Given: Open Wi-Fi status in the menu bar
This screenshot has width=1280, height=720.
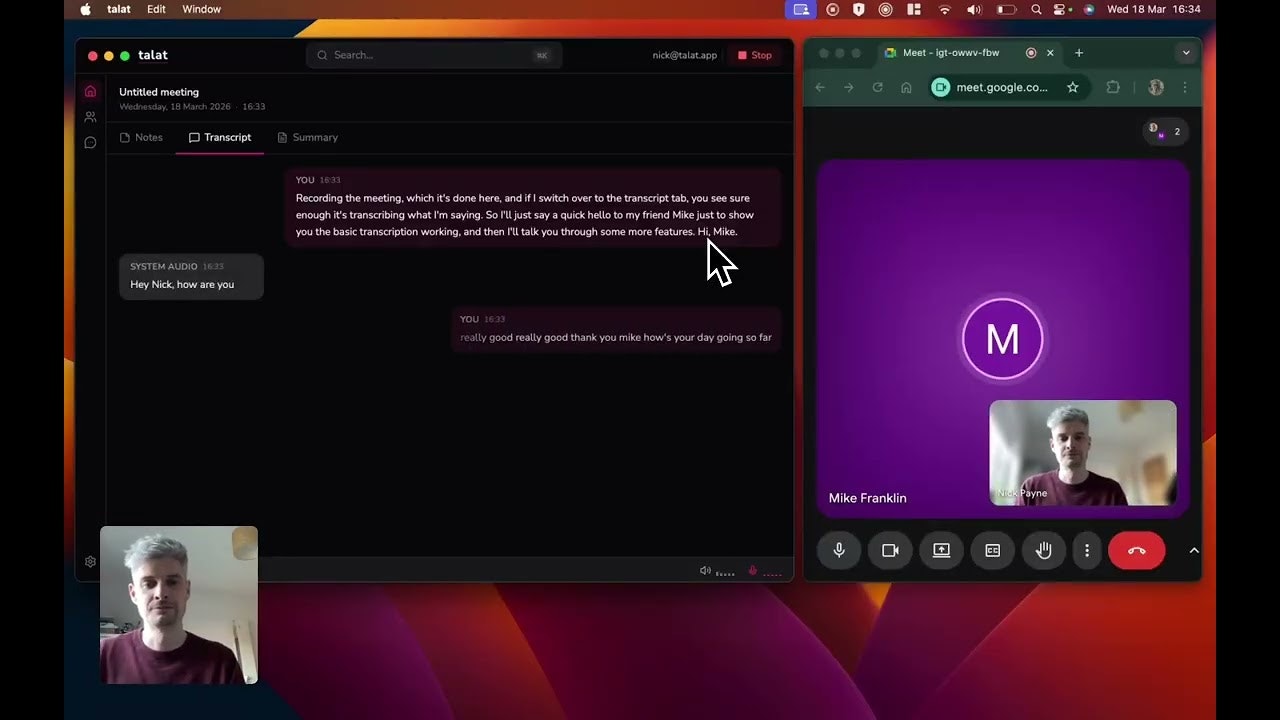Looking at the screenshot, I should 945,9.
